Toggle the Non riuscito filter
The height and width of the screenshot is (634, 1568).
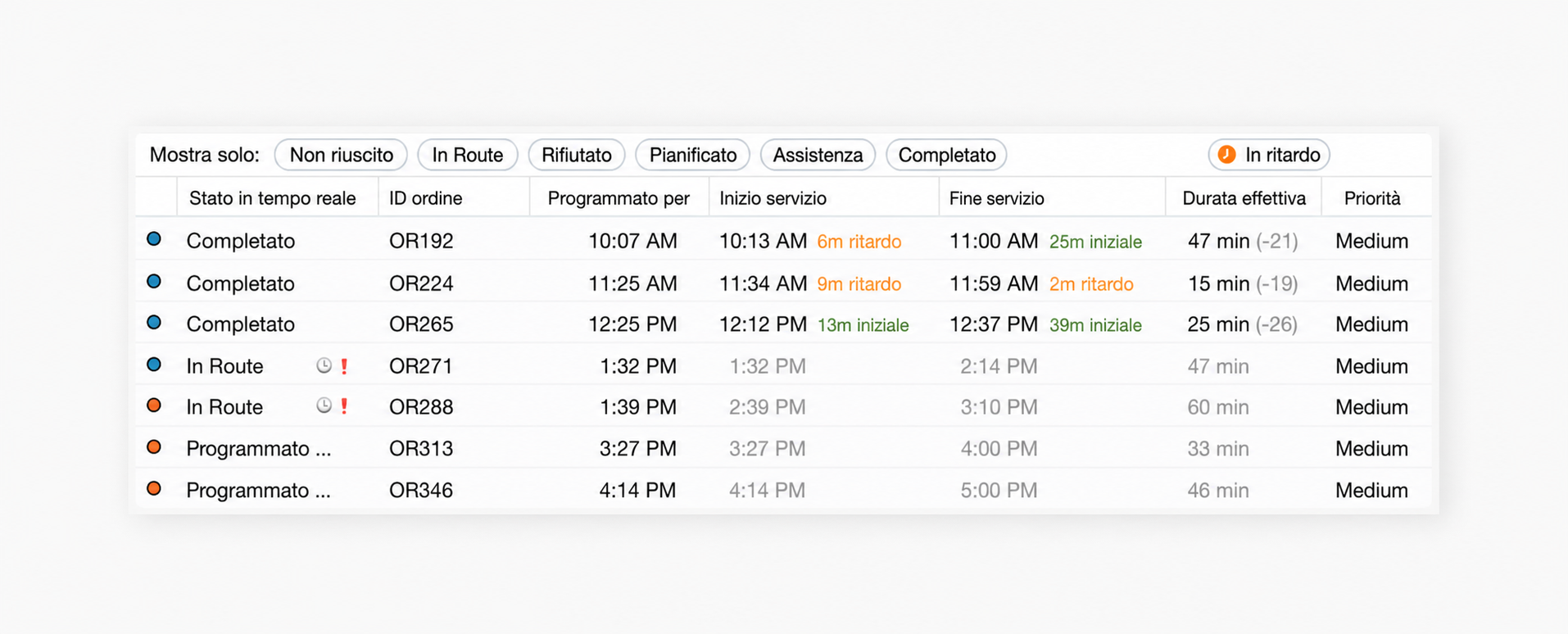tap(341, 155)
